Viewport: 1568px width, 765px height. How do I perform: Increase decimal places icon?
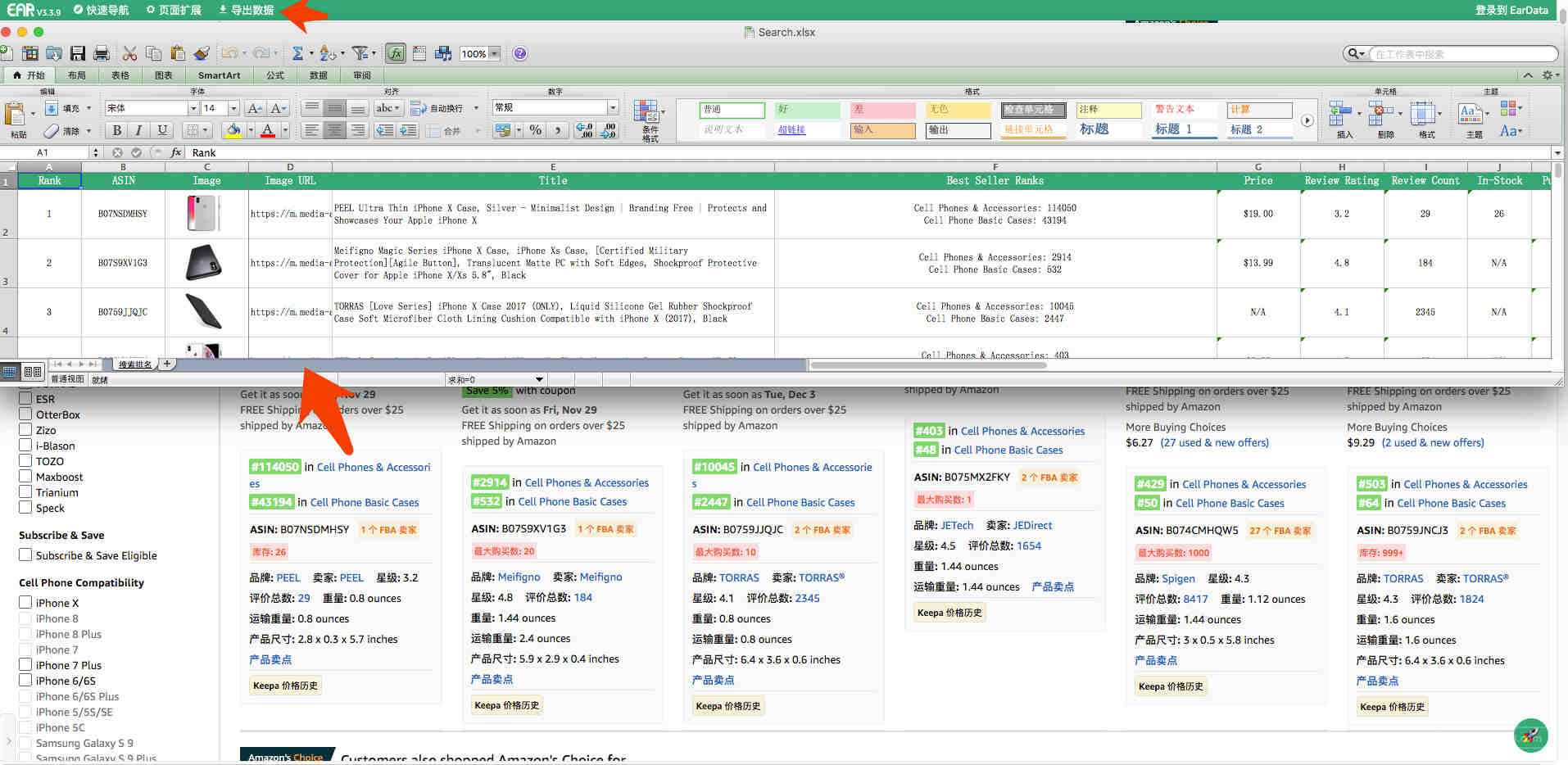(x=584, y=130)
